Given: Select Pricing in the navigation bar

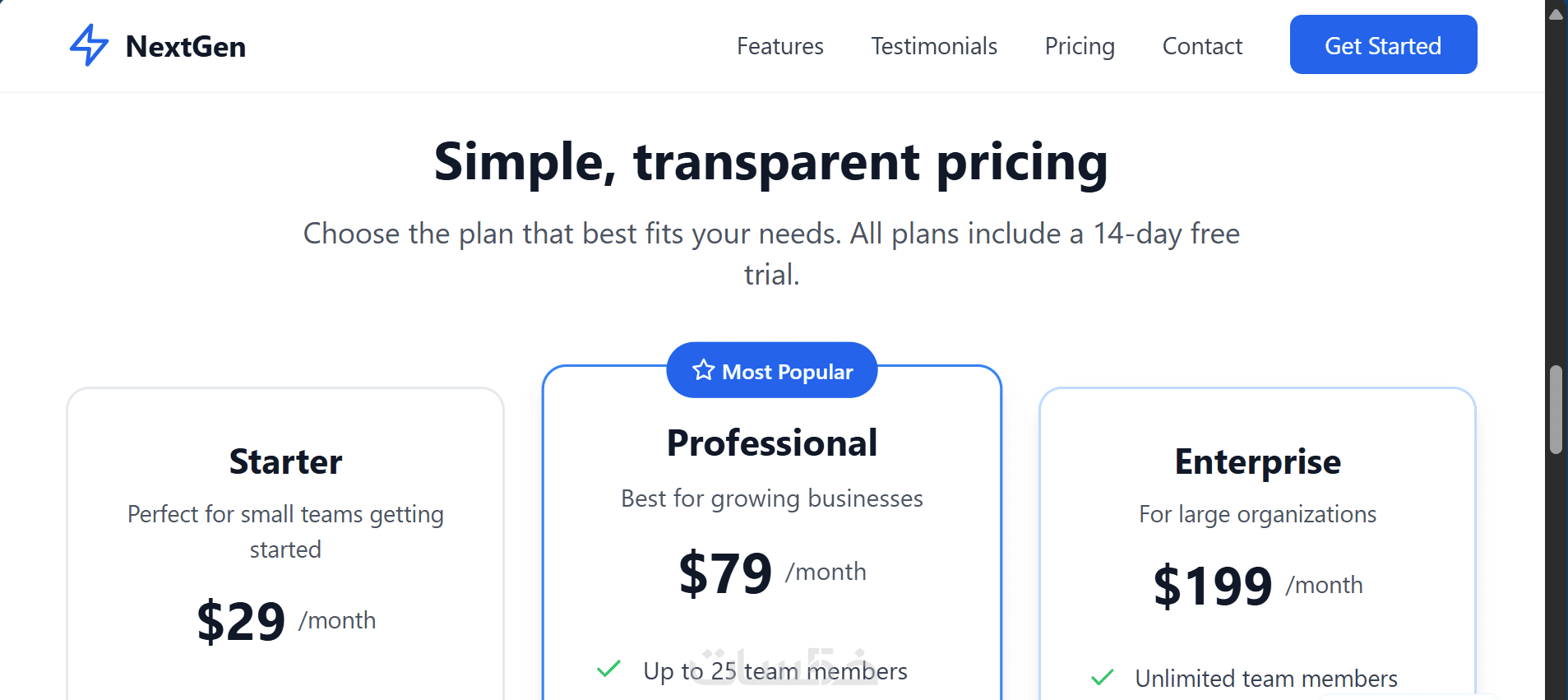Looking at the screenshot, I should tap(1080, 46).
